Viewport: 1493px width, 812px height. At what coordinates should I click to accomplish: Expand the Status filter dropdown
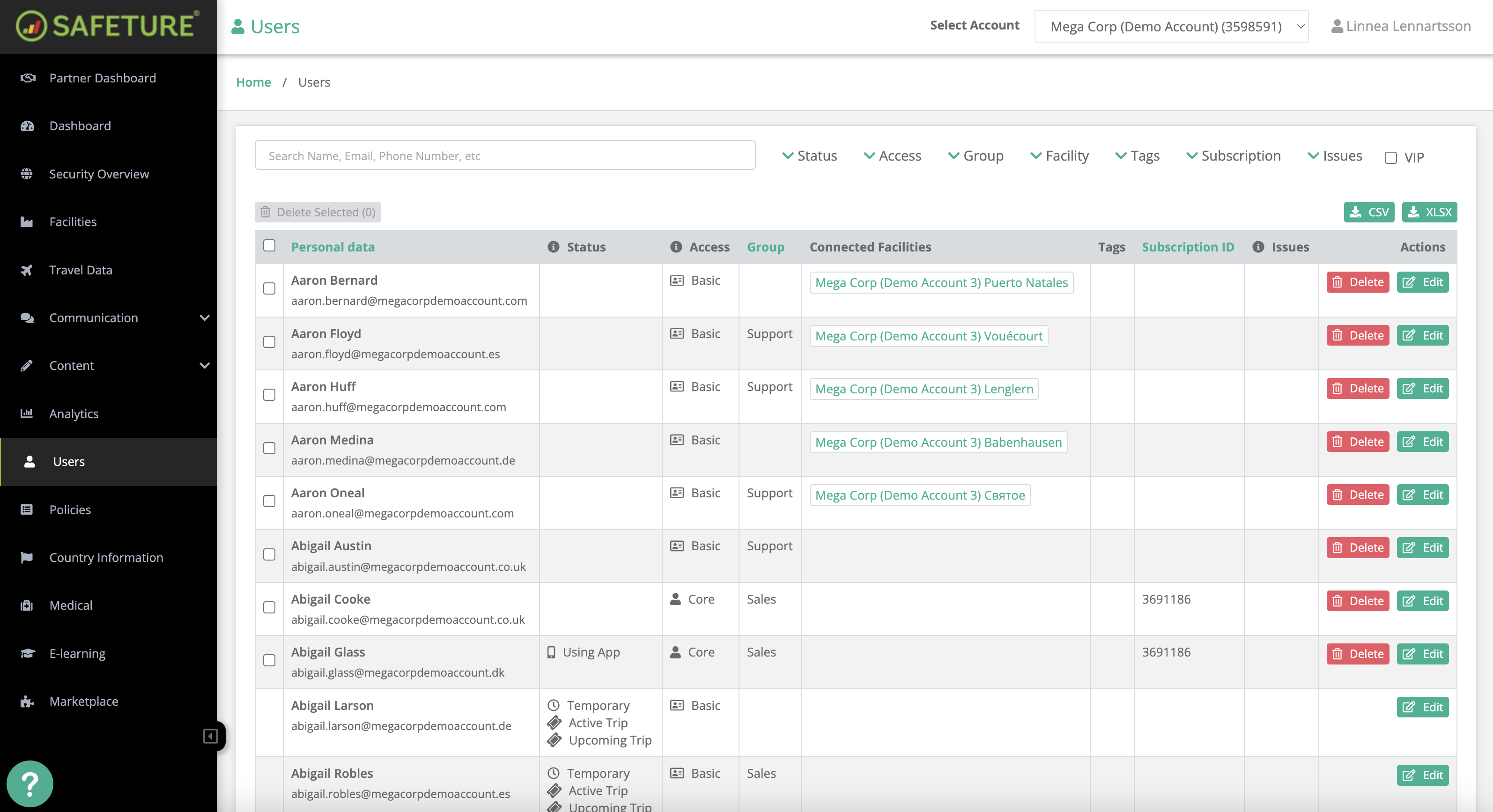(x=809, y=155)
